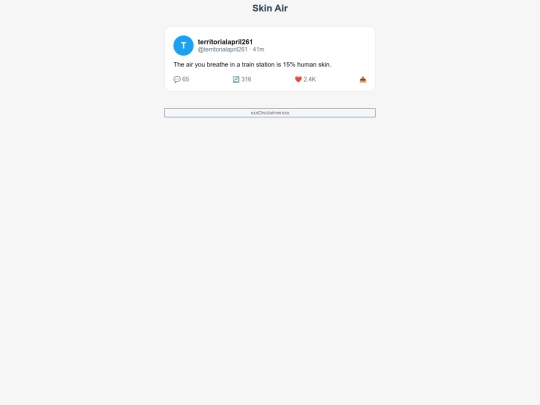Click the words human skin in the post
Image resolution: width=540 pixels, height=405 pixels.
314,64
